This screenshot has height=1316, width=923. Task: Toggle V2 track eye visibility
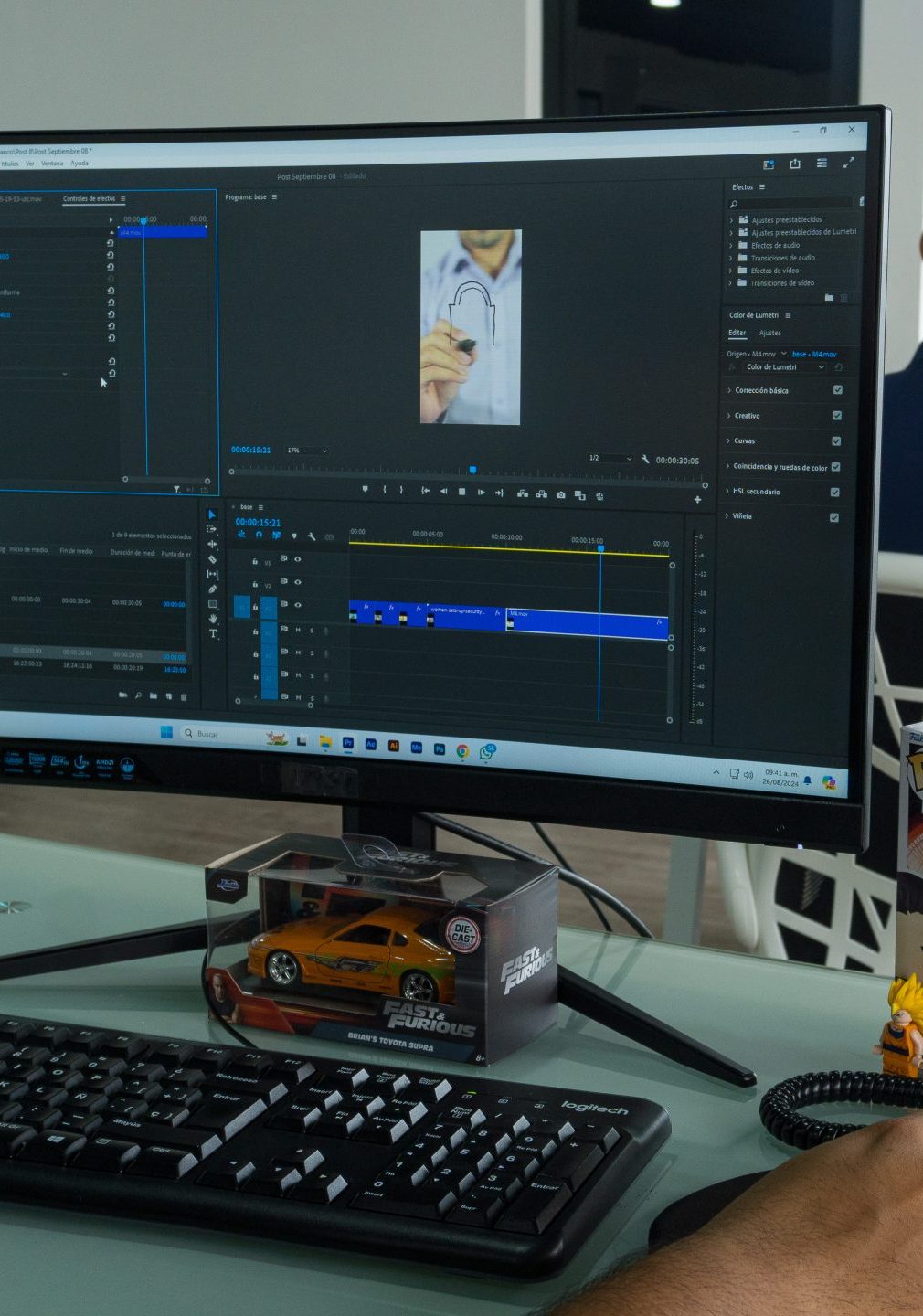297,581
